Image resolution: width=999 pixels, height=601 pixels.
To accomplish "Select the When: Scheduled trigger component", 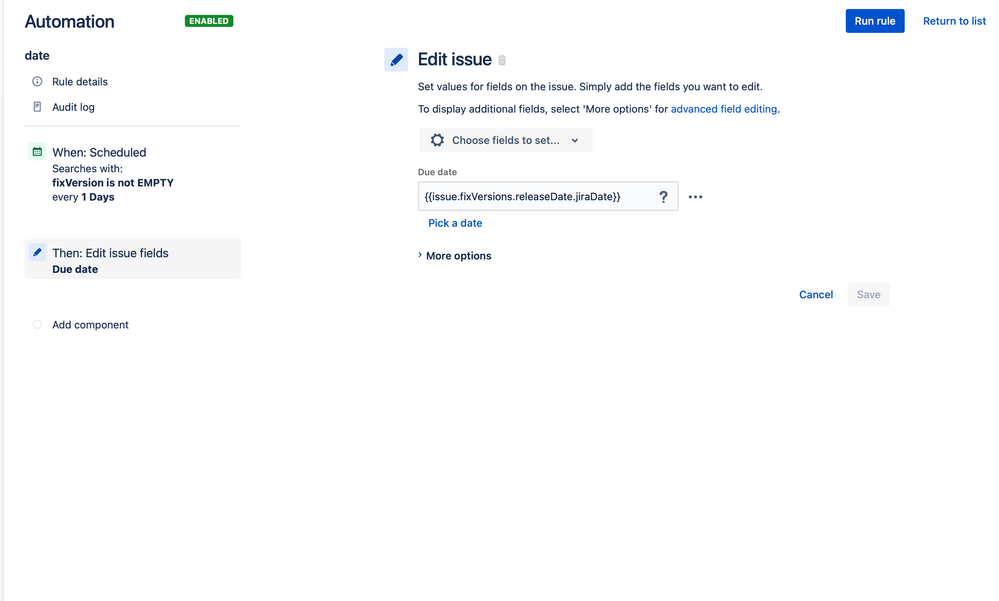I will (99, 153).
